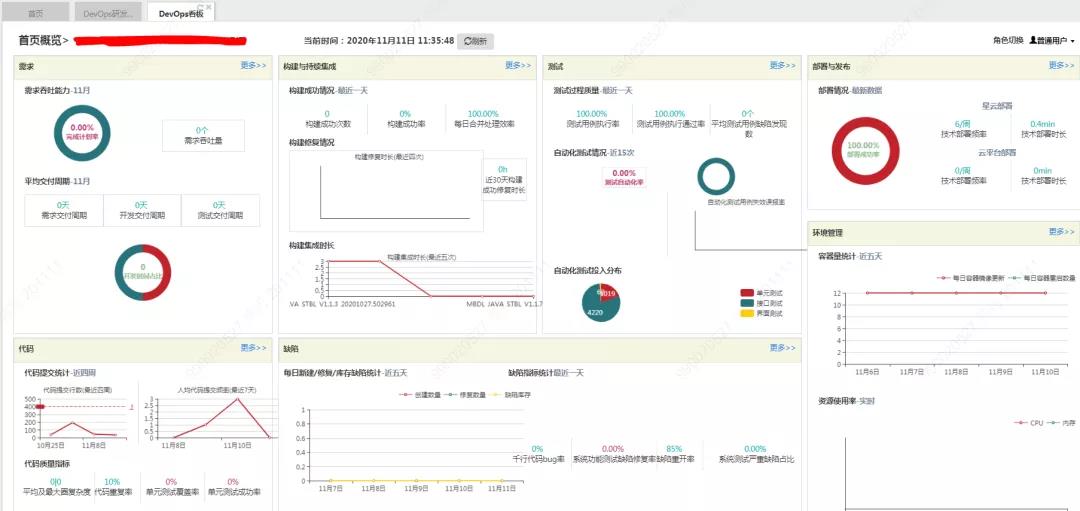This screenshot has height=511, width=1080.
Task: Click the 部署成功率 red donut chart
Action: tap(849, 150)
